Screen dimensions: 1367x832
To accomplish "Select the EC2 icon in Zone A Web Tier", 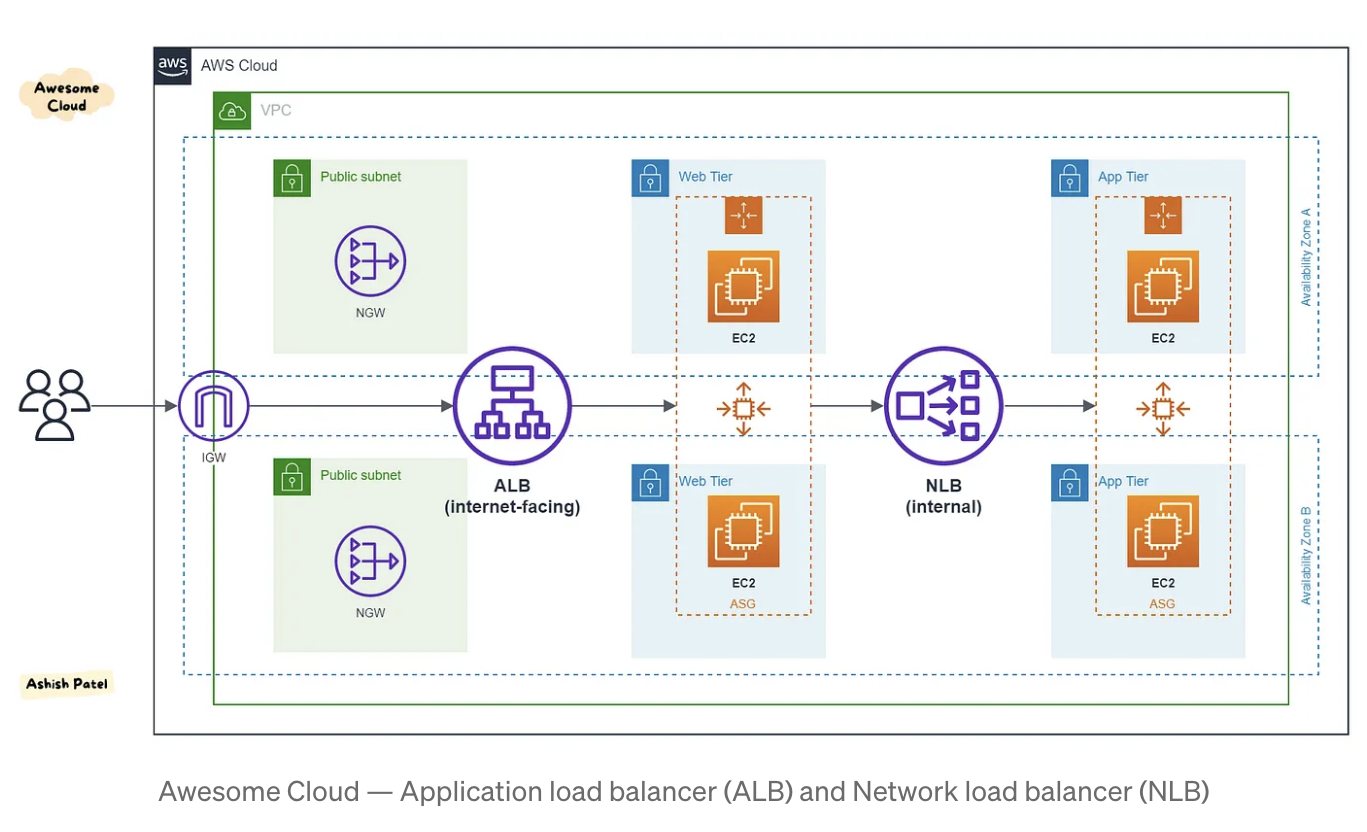I will tap(743, 286).
